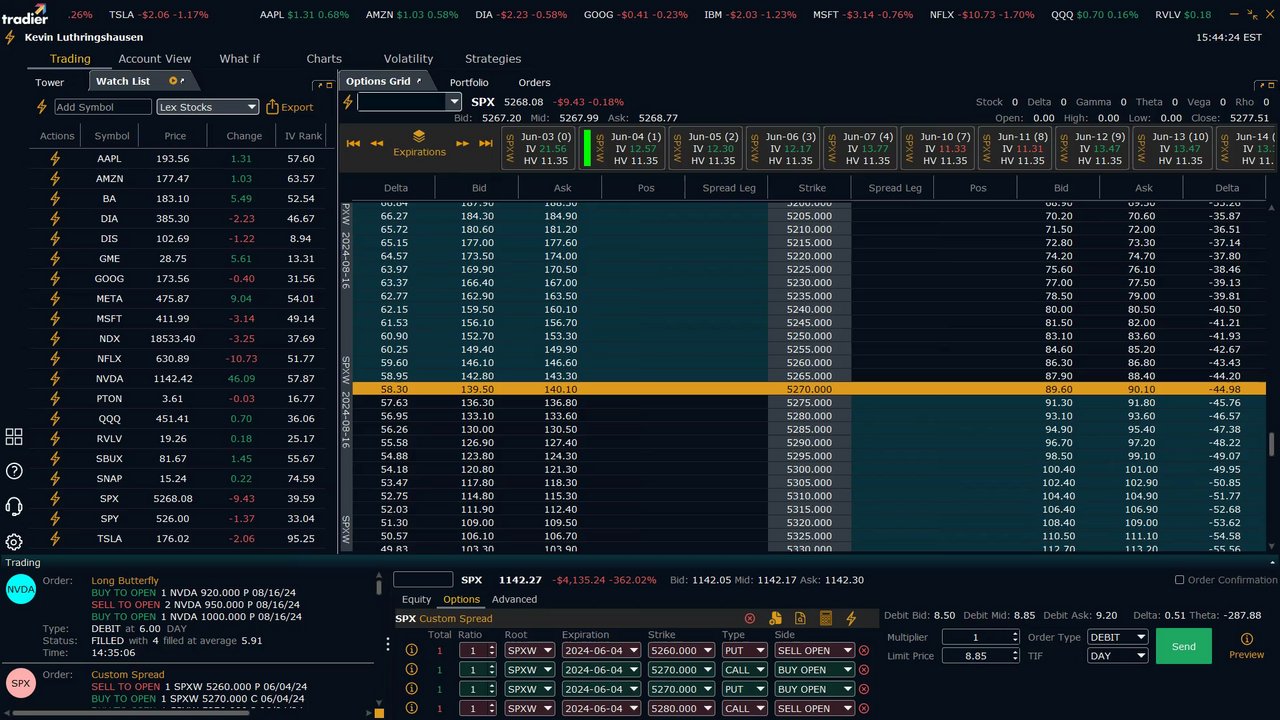Select the Equity order tab
The width and height of the screenshot is (1280, 720).
(x=416, y=600)
